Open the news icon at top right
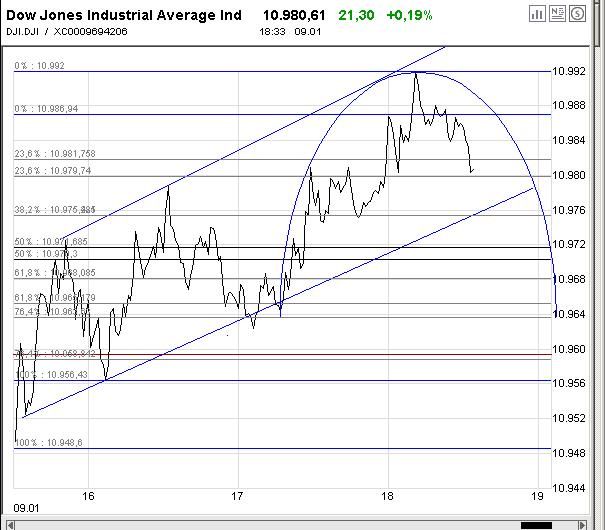 coord(557,14)
